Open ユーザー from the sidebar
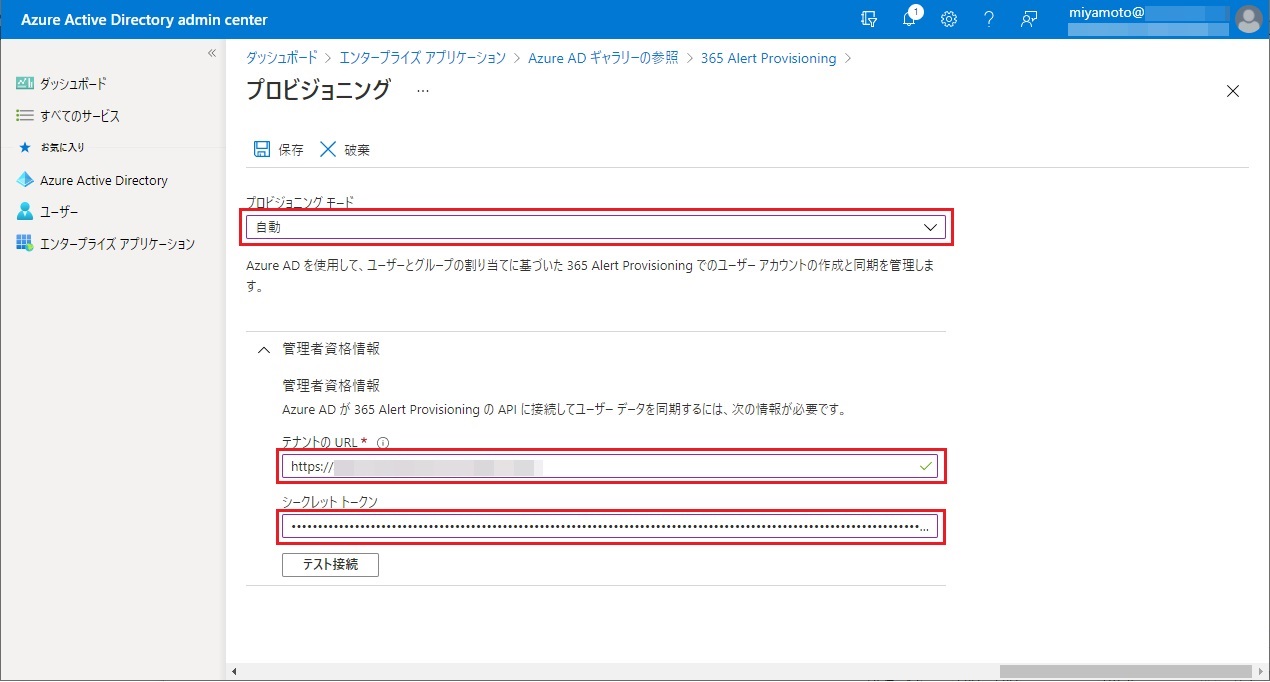Screen dimensions: 1270x682 pyautogui.click(x=58, y=212)
